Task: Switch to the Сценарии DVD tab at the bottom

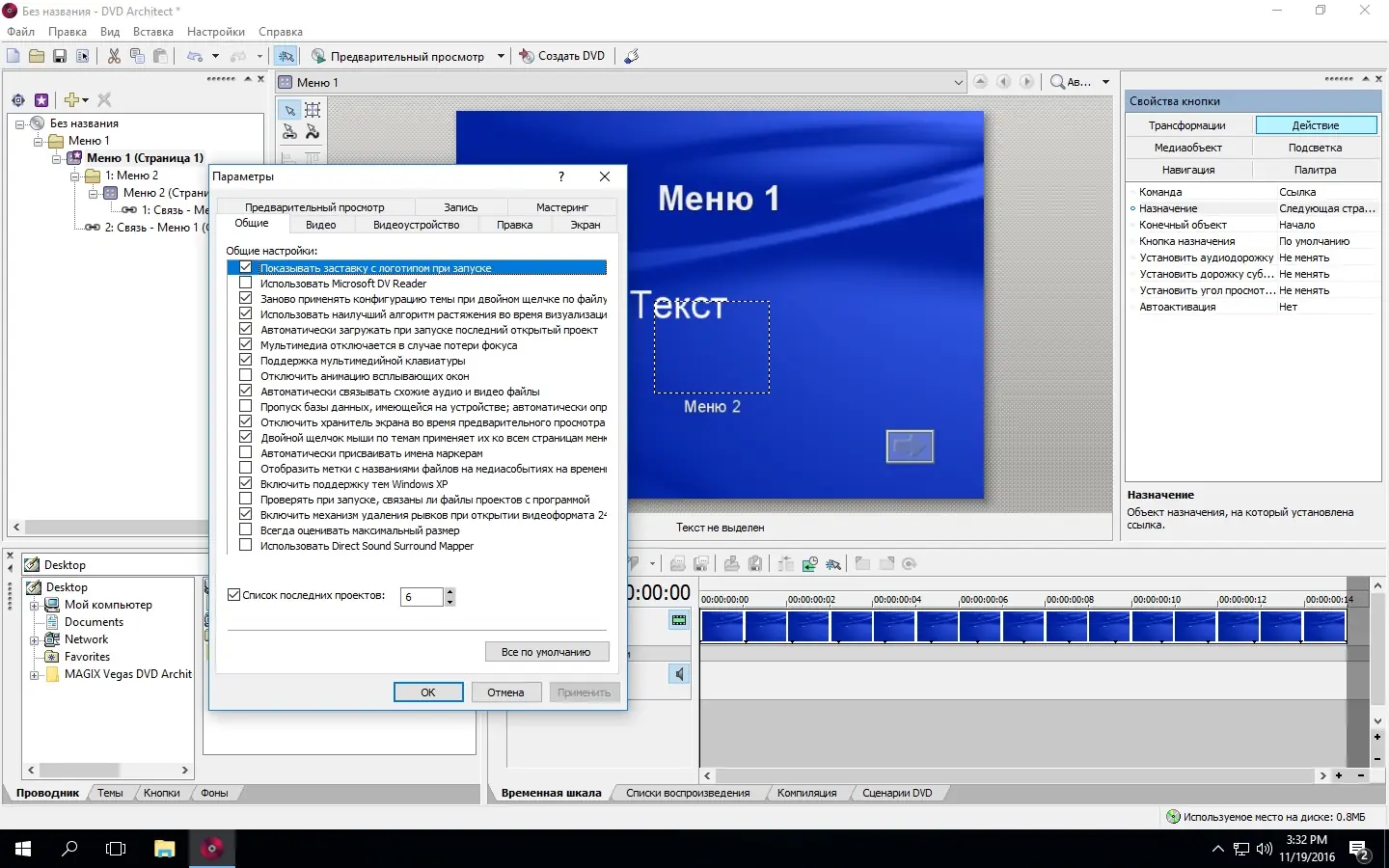Action: (x=899, y=793)
